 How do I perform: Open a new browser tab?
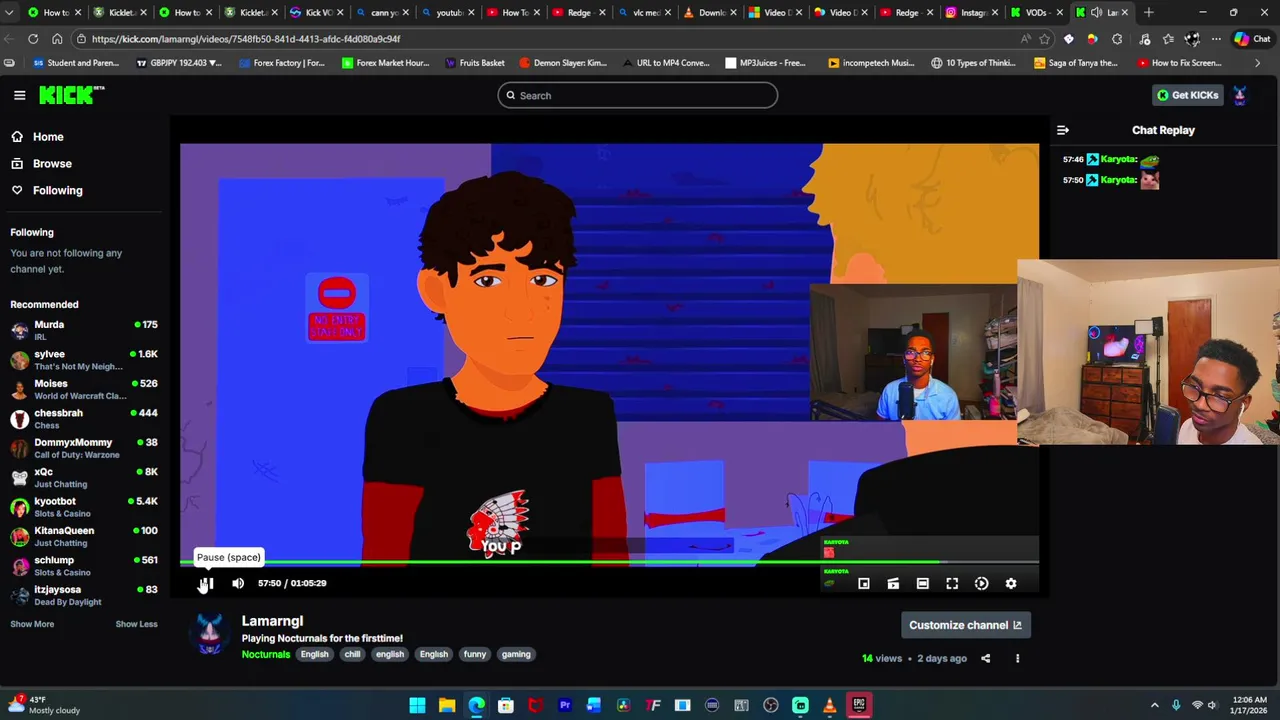pos(1148,12)
